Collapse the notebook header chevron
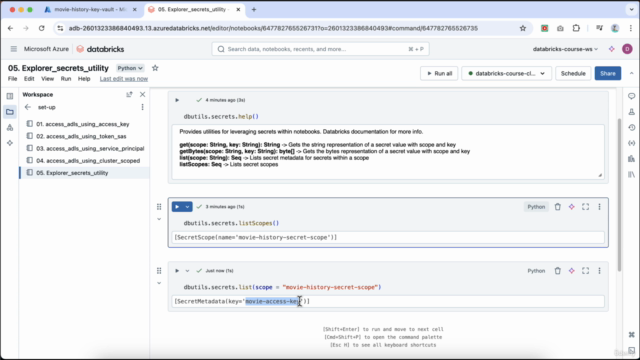The image size is (640, 360). coord(631,73)
